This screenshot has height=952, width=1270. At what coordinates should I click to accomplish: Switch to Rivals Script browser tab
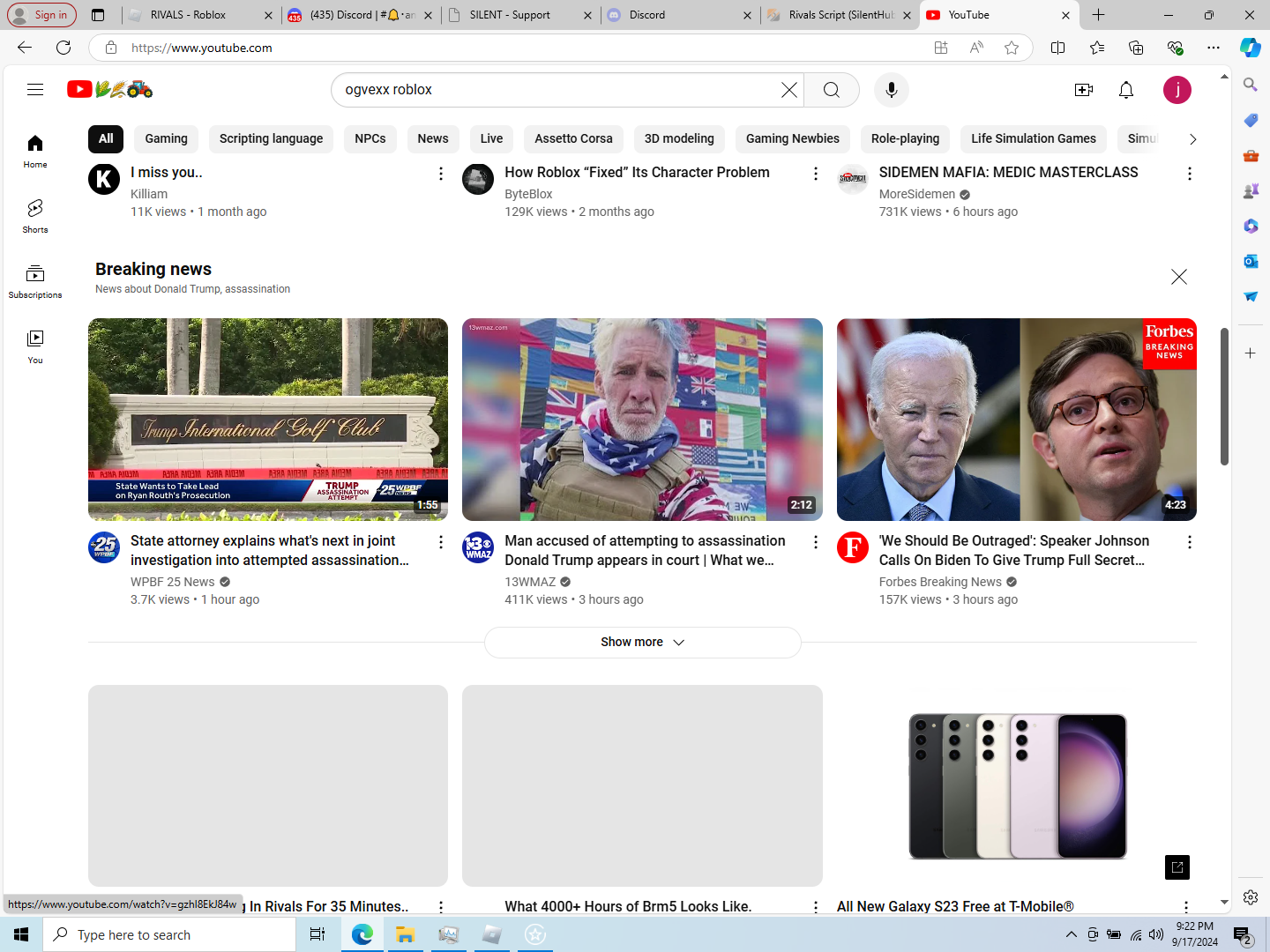coord(841,15)
